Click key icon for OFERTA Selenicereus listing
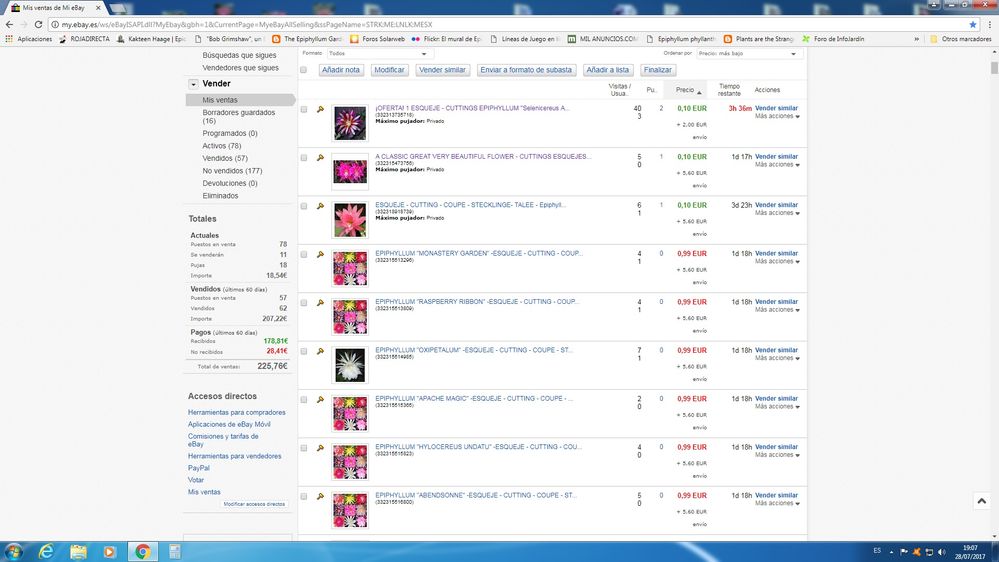The image size is (999, 562). (x=320, y=110)
